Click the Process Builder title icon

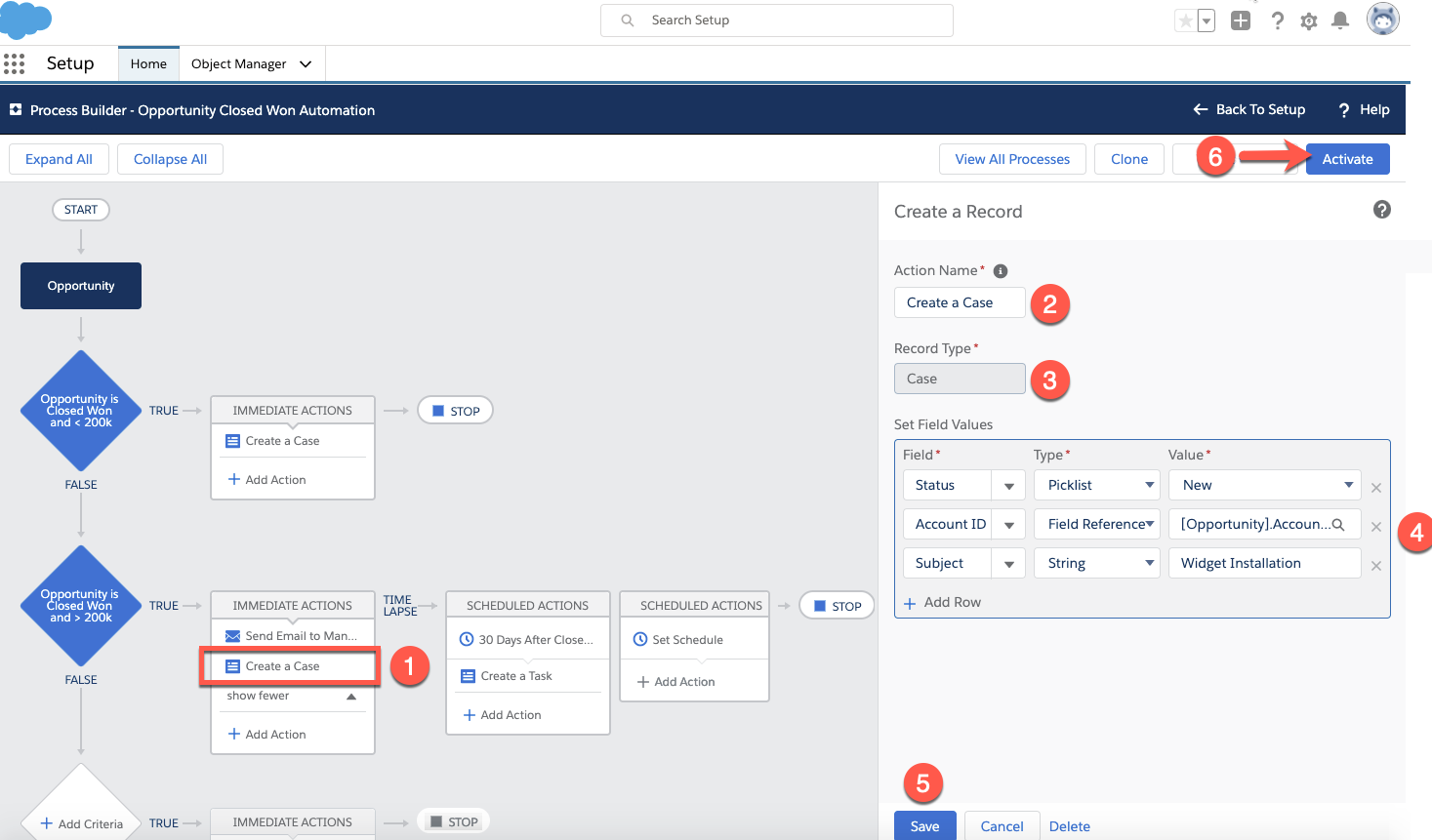pyautogui.click(x=16, y=109)
